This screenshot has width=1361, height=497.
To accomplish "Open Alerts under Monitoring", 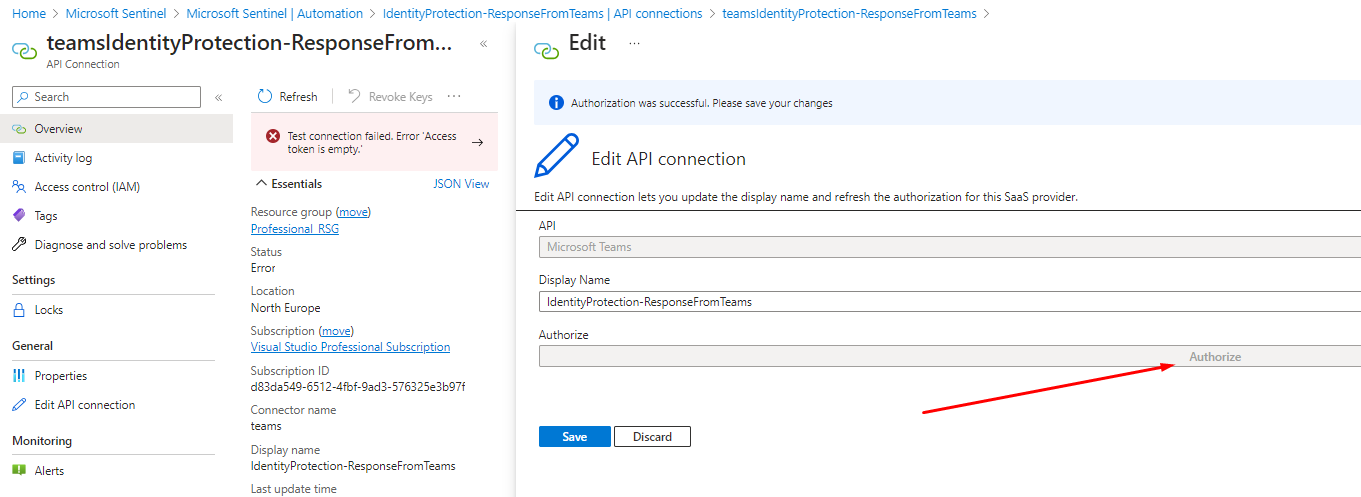I will pos(49,471).
